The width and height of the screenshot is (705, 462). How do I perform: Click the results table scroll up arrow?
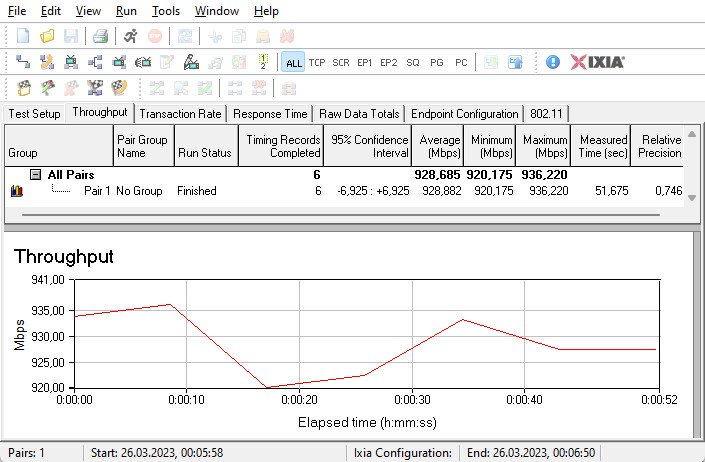point(692,134)
